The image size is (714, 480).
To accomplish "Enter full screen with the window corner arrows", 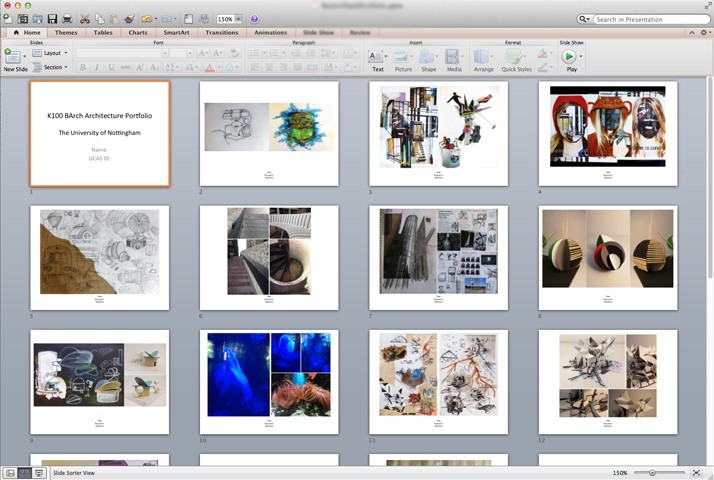I will pos(706,5).
